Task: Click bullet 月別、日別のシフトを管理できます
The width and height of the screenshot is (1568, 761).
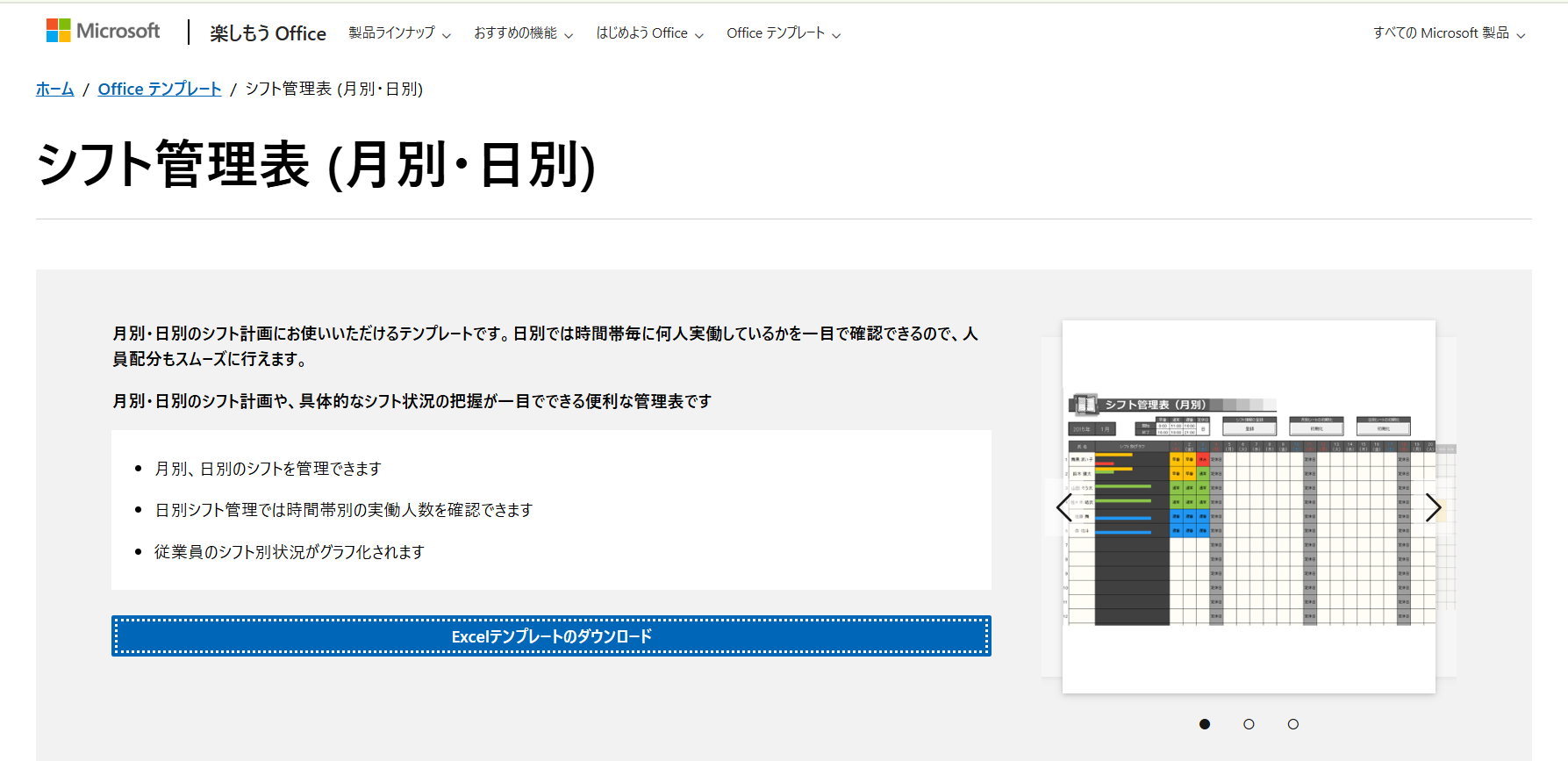Action: pyautogui.click(x=268, y=469)
